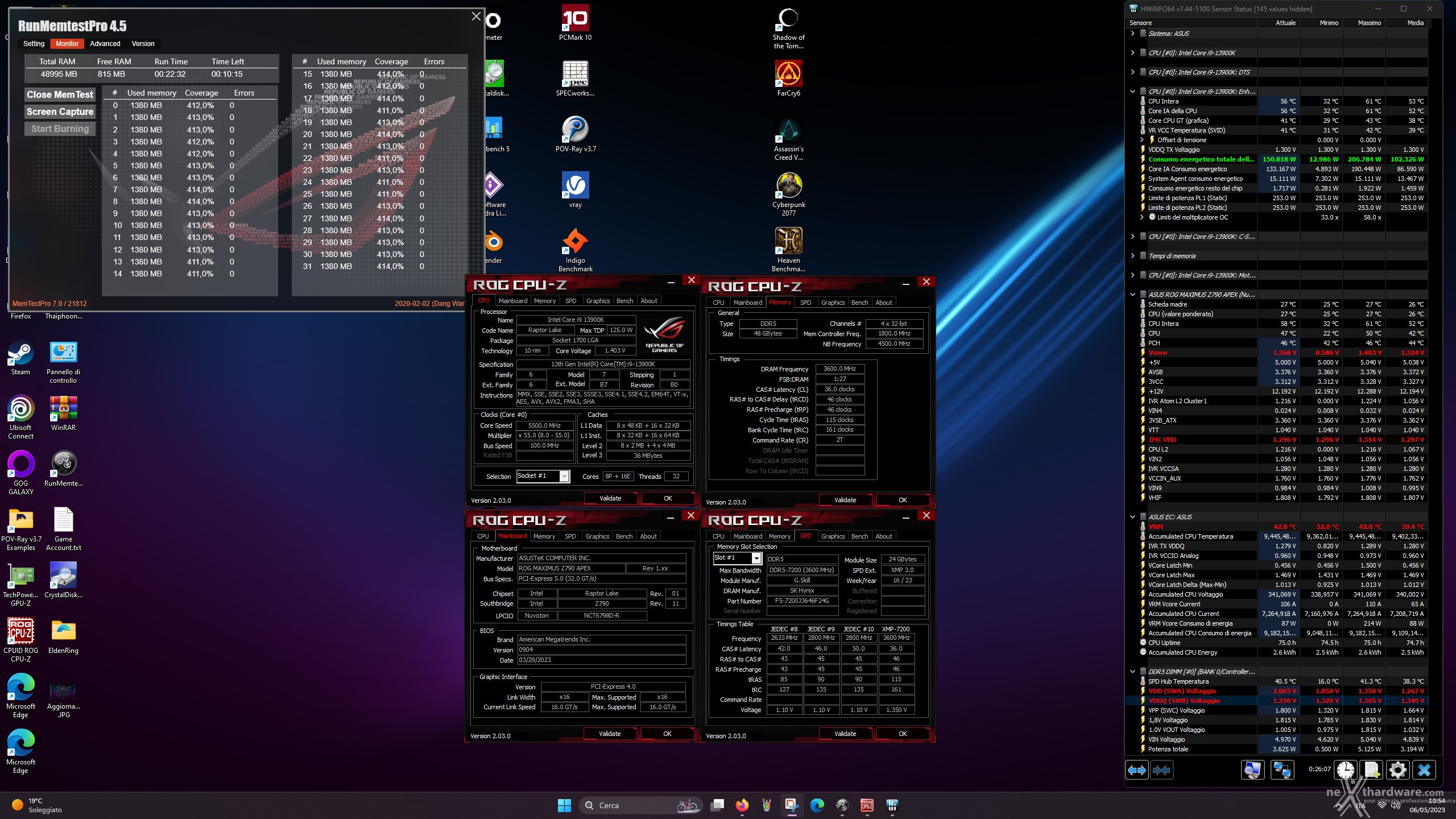The image size is (1456, 819).
Task: Click HWiNFO monitor with magnifier icon
Action: (x=1252, y=770)
